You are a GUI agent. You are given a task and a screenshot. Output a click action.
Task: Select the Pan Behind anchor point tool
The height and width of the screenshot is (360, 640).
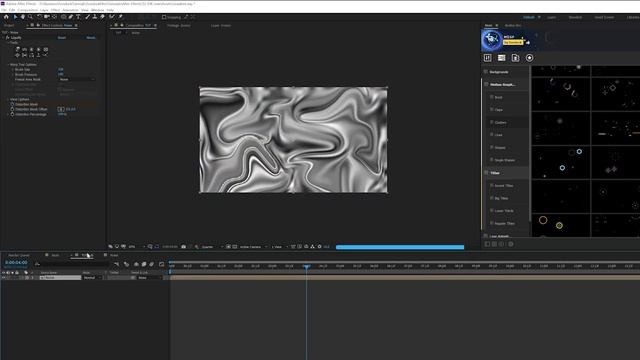(x=54, y=17)
